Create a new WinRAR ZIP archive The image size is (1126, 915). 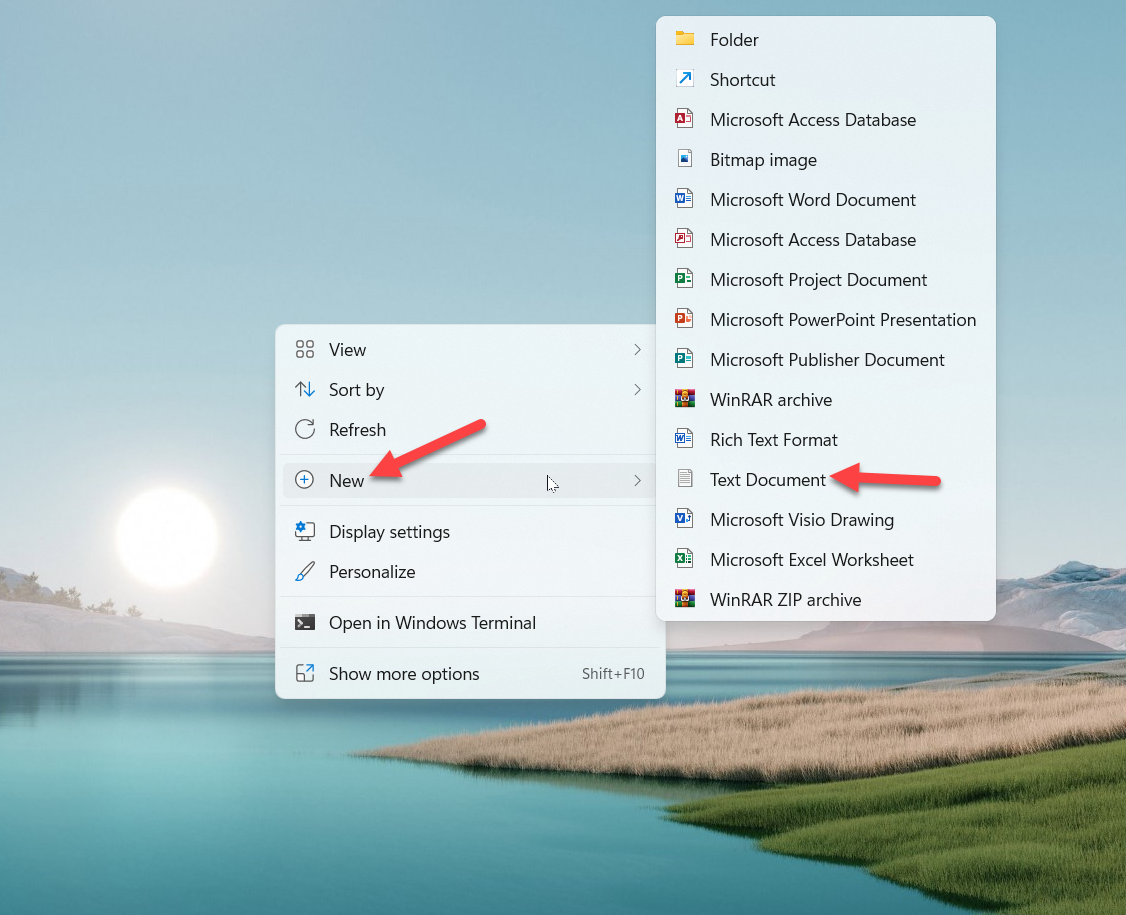(x=785, y=599)
